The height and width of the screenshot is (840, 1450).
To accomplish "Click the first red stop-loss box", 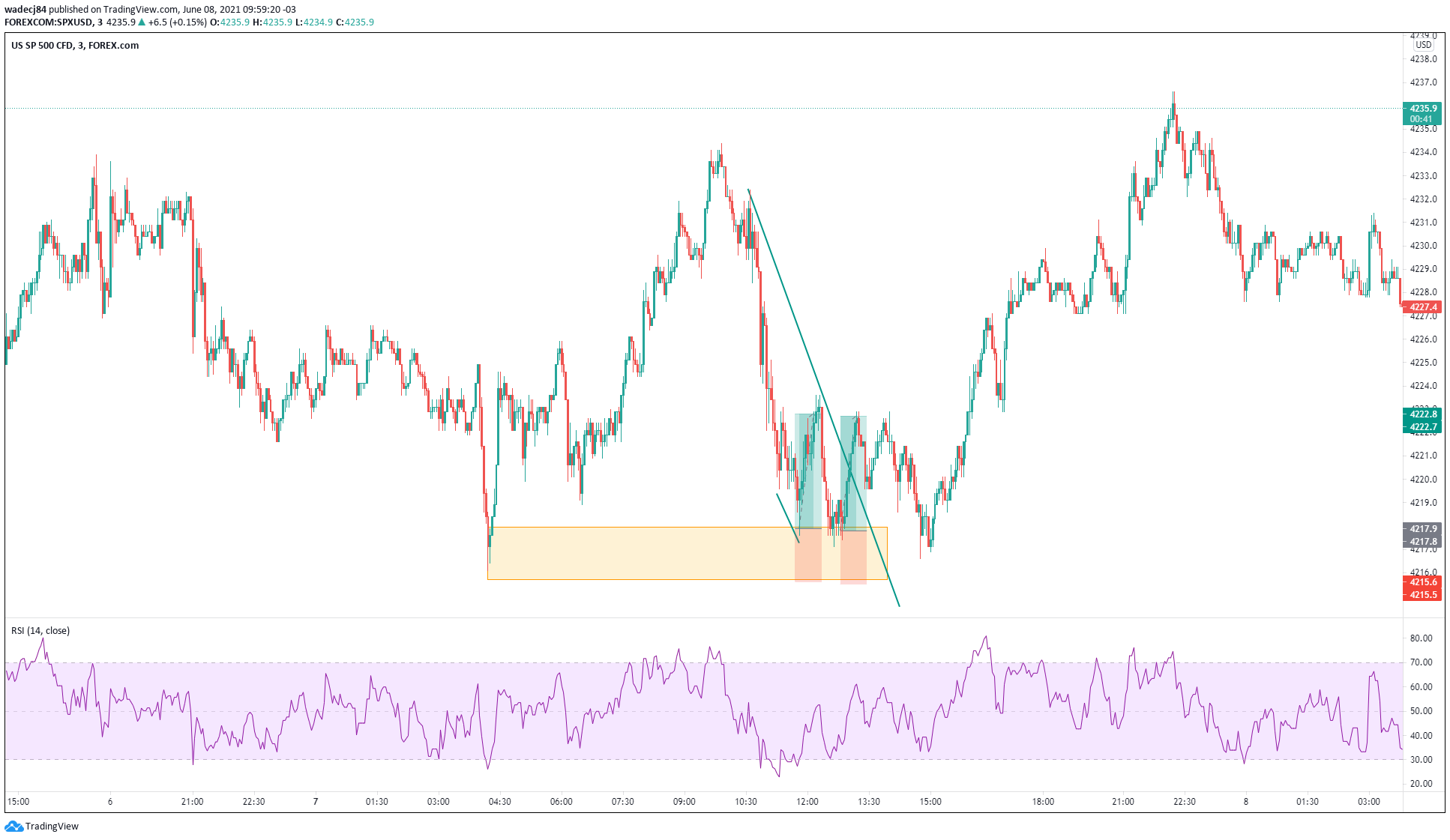I will (x=807, y=555).
